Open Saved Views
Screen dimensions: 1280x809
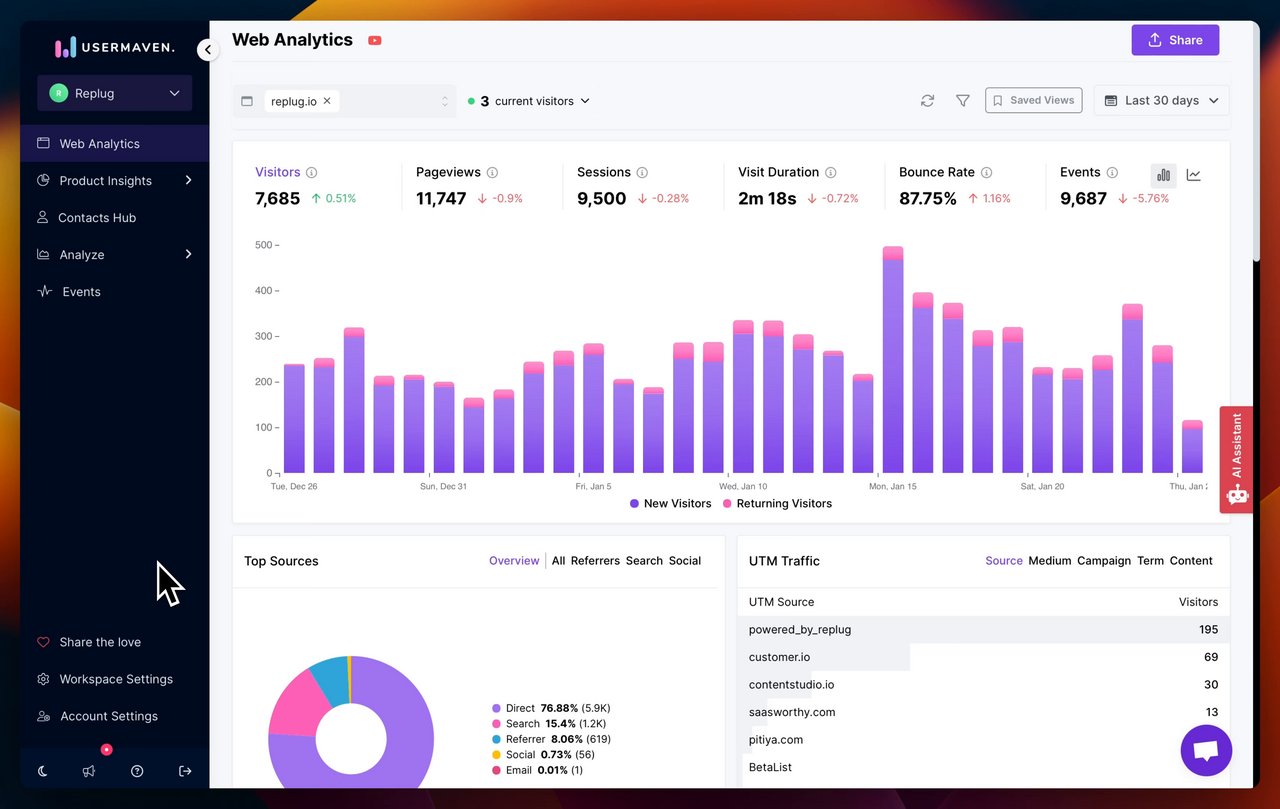coord(1033,100)
